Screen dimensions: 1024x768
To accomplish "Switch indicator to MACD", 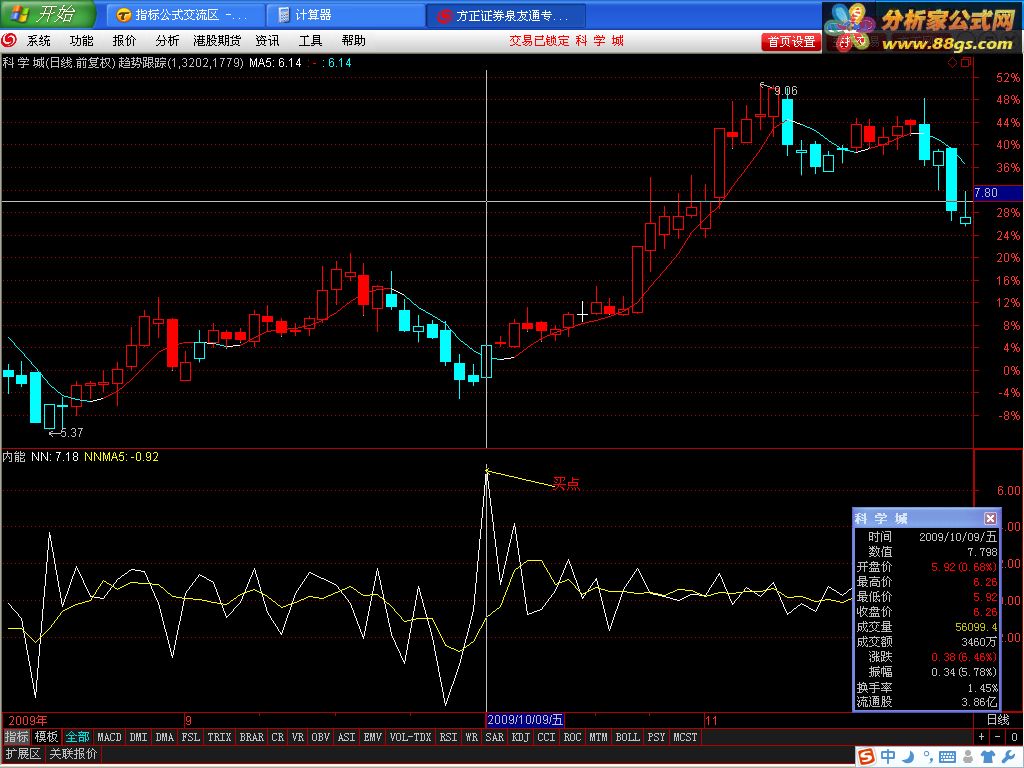I will click(x=109, y=737).
